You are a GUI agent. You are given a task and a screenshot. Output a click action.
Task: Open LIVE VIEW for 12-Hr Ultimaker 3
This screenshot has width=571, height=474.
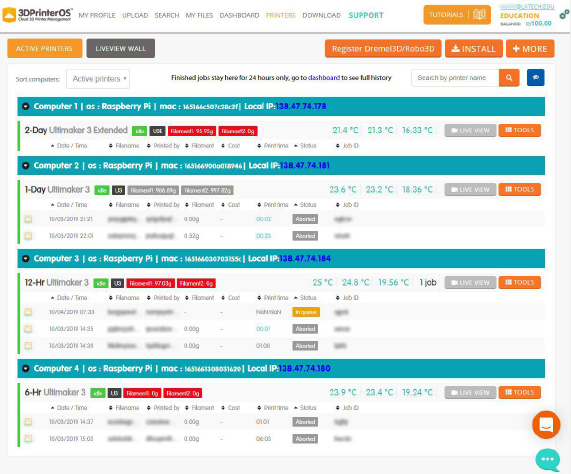click(470, 283)
